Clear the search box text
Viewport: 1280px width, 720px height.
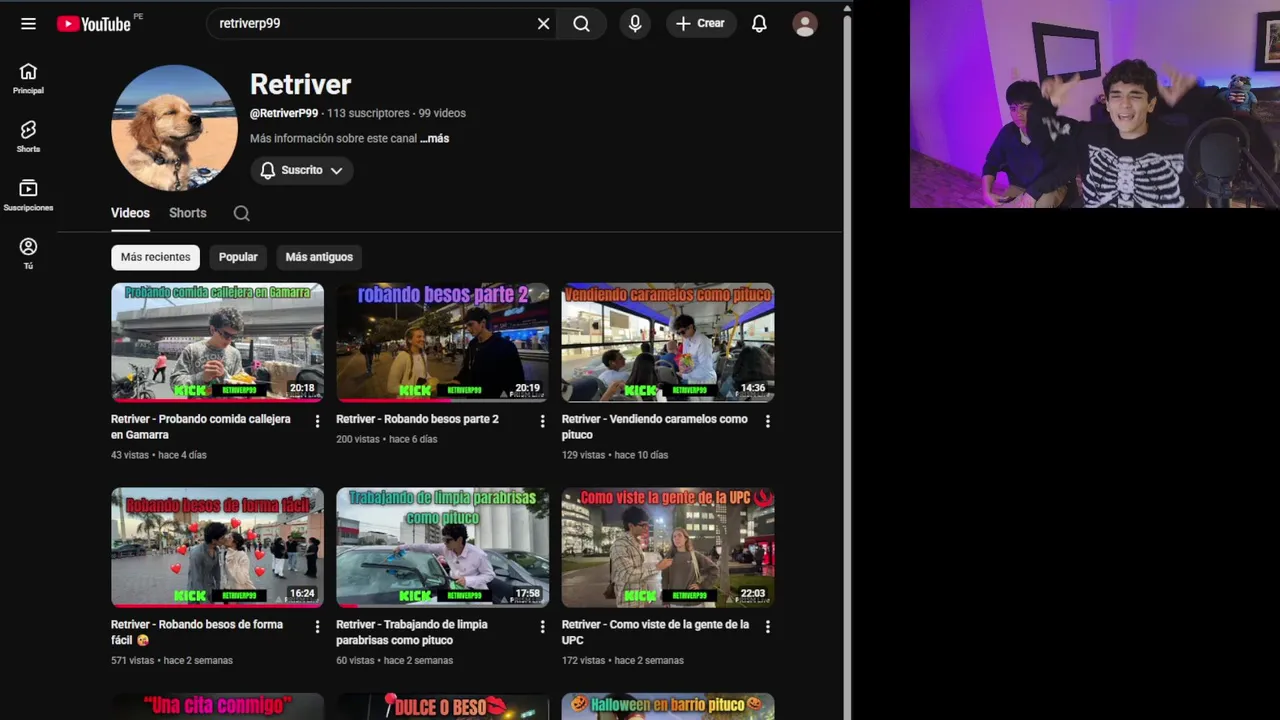point(543,23)
